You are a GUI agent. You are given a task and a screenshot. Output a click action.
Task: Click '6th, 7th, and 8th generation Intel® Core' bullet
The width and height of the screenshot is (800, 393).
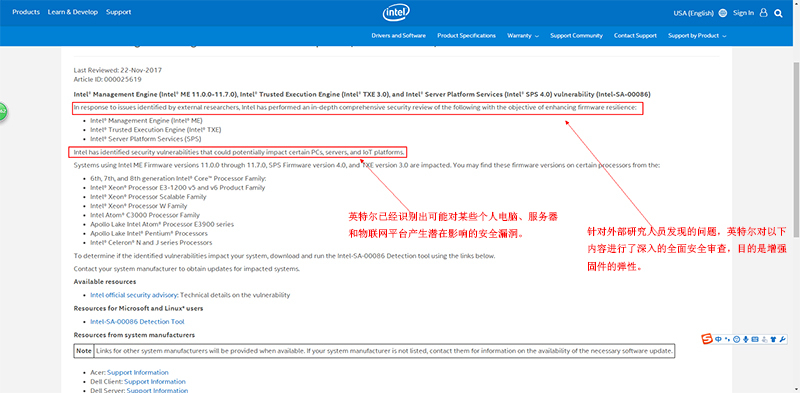coord(178,179)
